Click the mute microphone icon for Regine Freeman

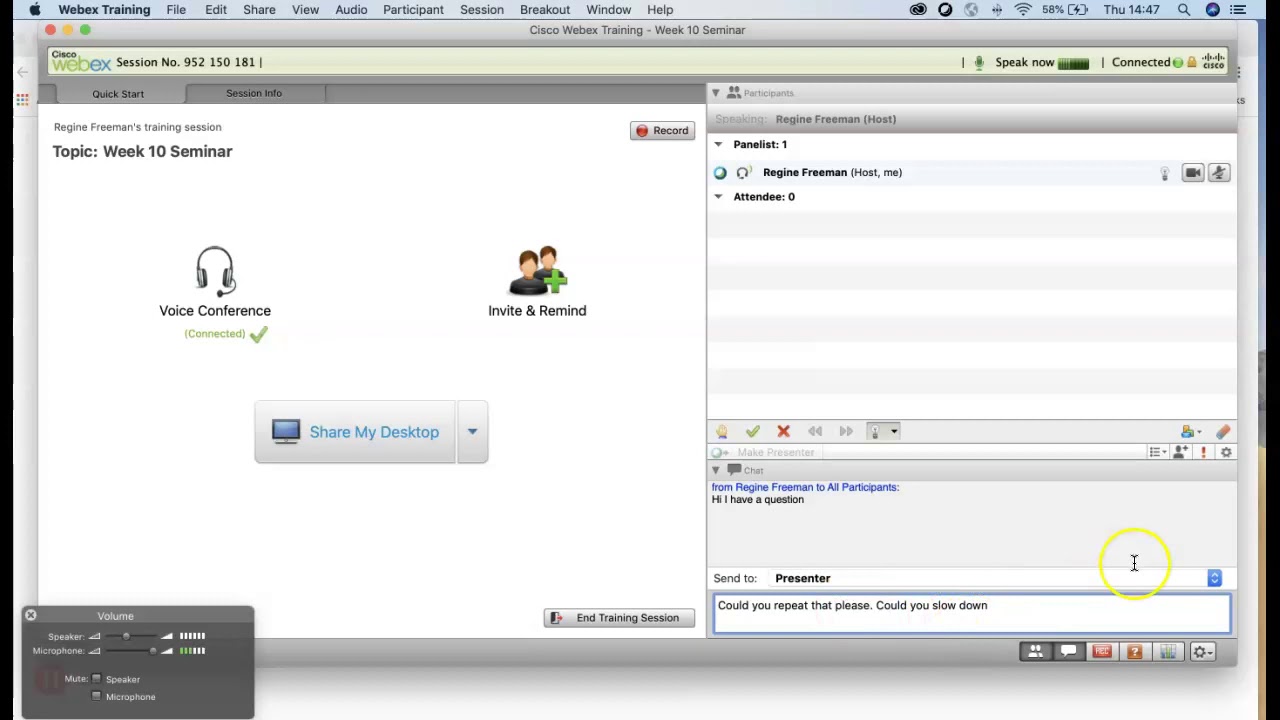(1219, 173)
